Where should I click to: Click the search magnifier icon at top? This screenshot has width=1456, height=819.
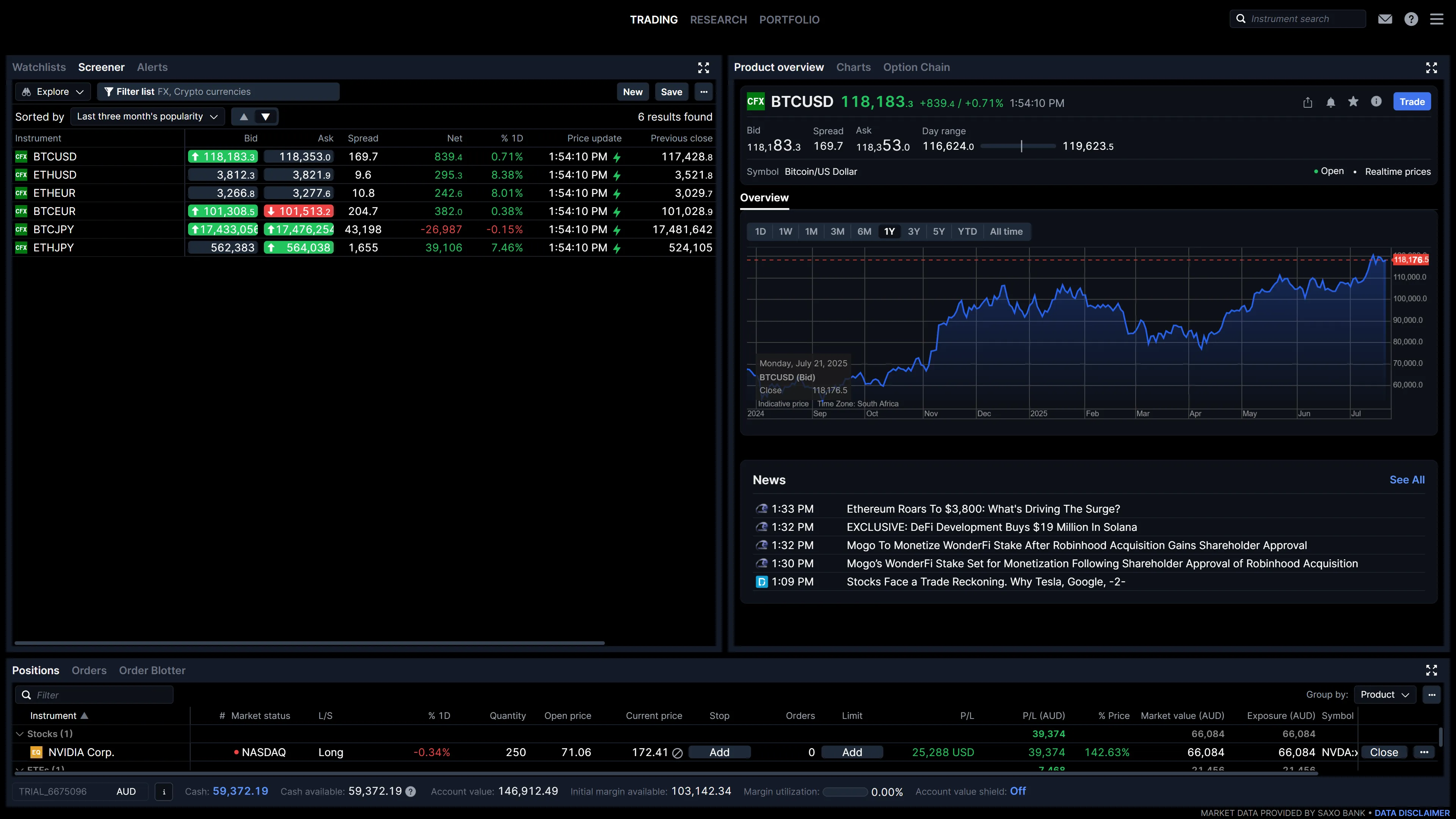1241,19
